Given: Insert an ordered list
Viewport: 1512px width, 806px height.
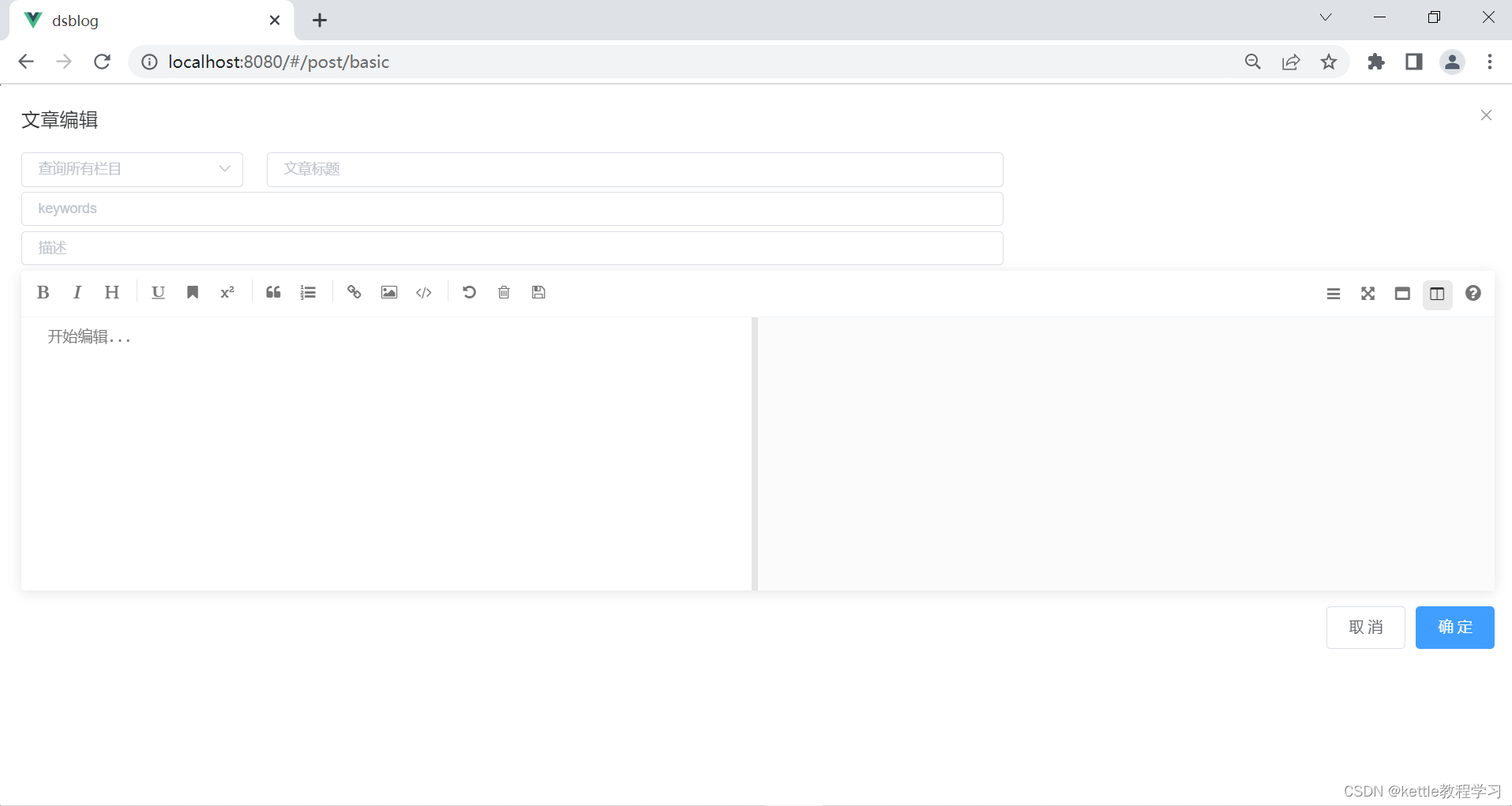Looking at the screenshot, I should 308,293.
